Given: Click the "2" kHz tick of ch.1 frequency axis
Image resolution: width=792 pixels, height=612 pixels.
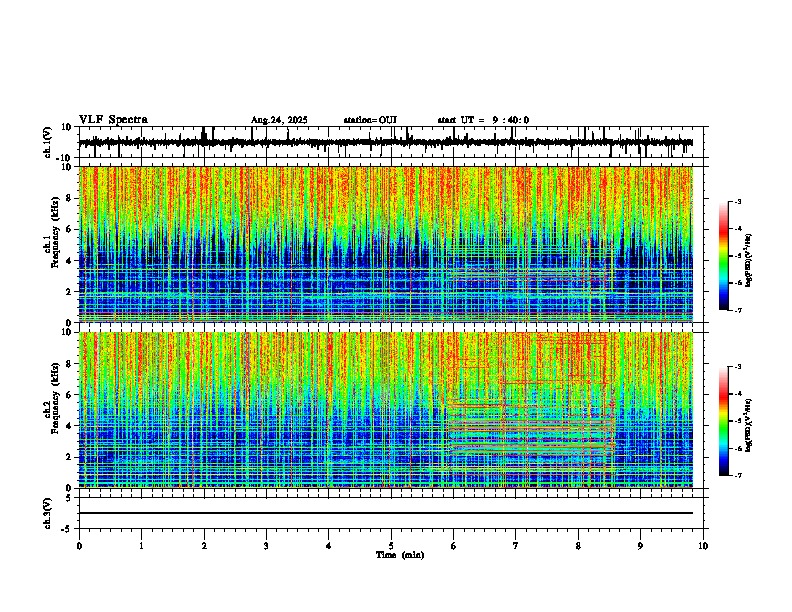Looking at the screenshot, I should pos(70,292).
